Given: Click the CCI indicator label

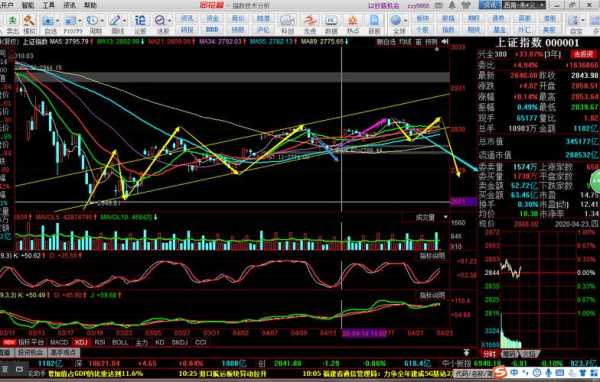Looking at the screenshot, I should (201, 342).
